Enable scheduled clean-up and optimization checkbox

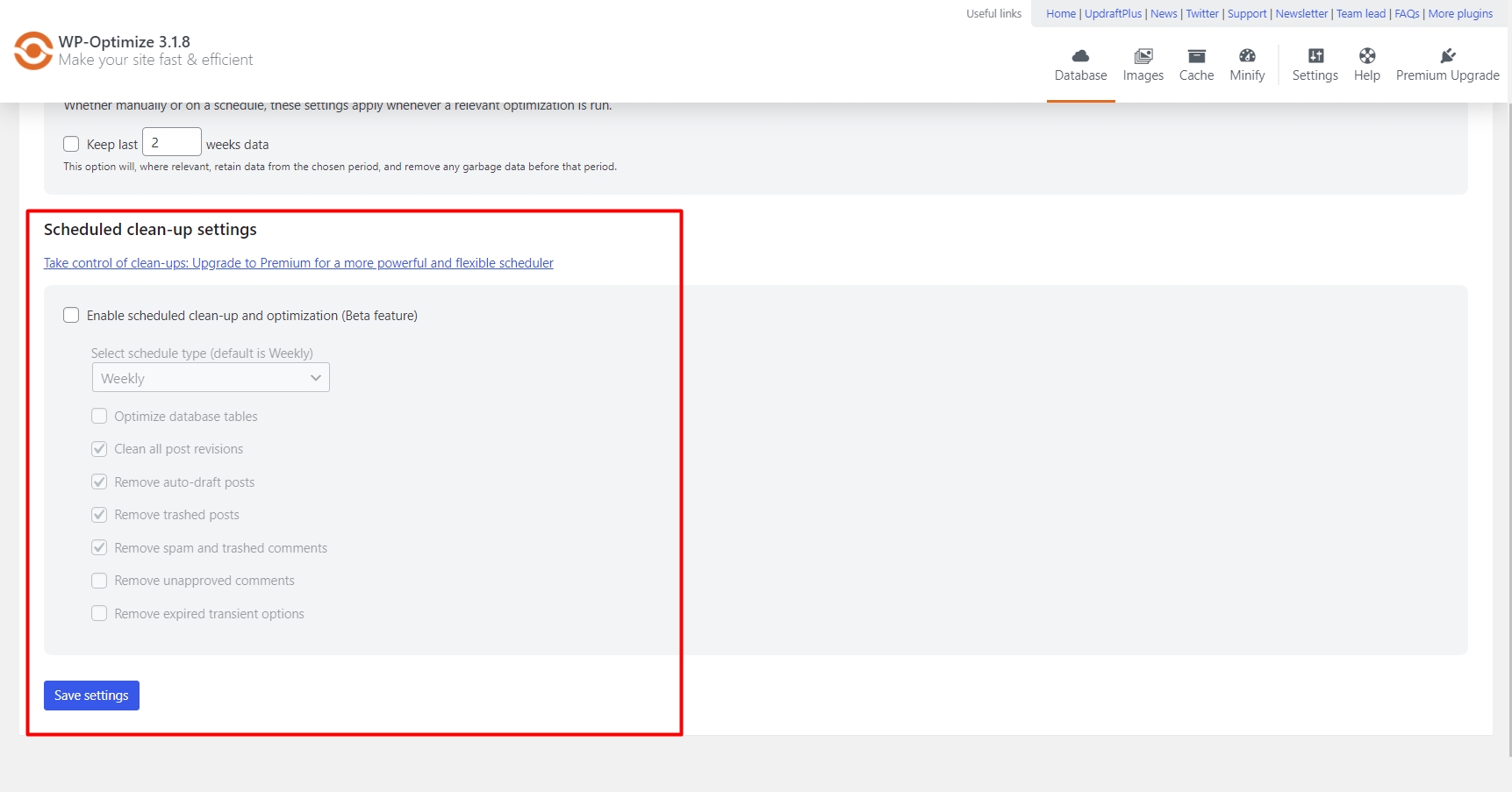[71, 315]
